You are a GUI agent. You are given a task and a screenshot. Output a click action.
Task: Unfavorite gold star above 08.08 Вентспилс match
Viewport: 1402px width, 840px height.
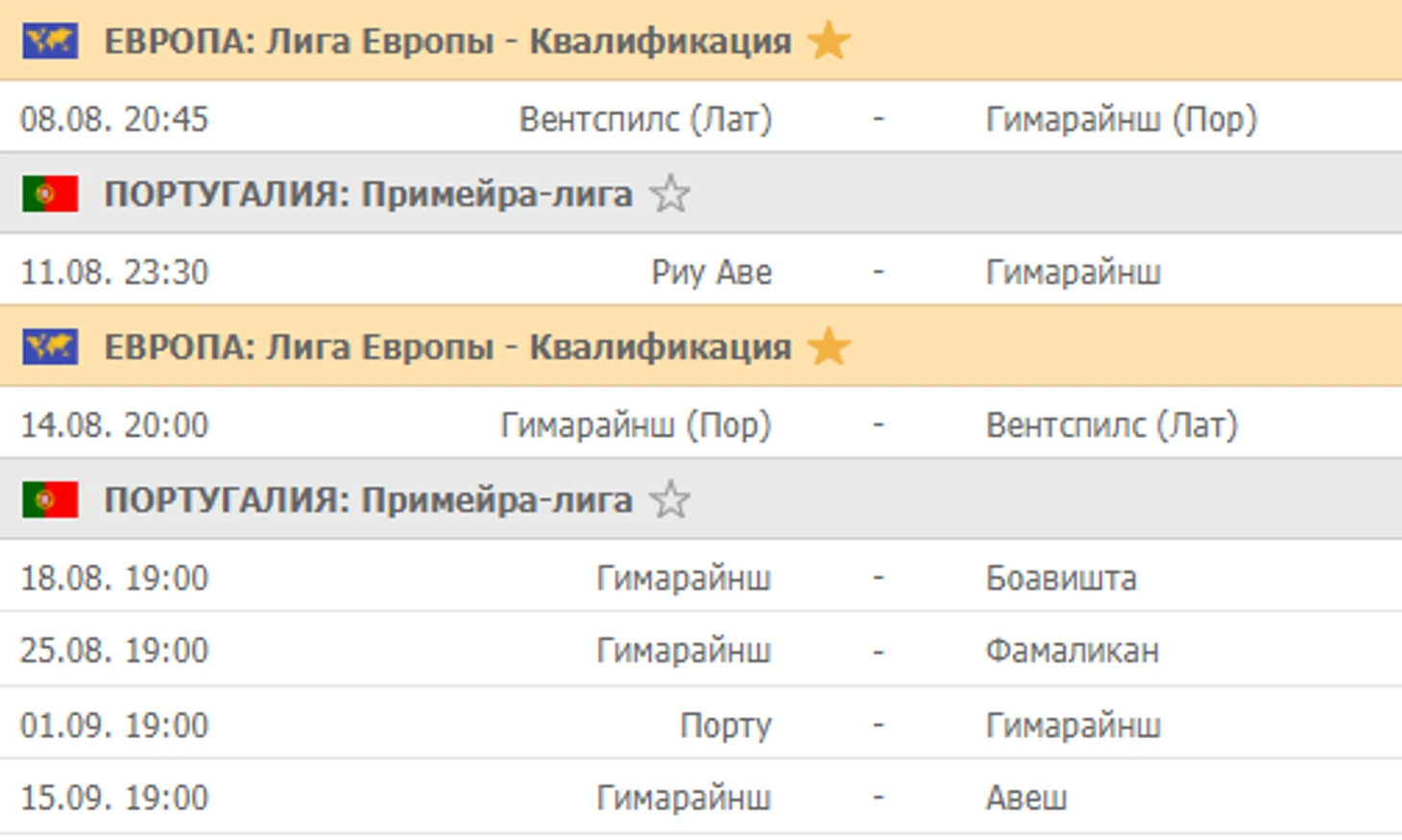tap(828, 41)
